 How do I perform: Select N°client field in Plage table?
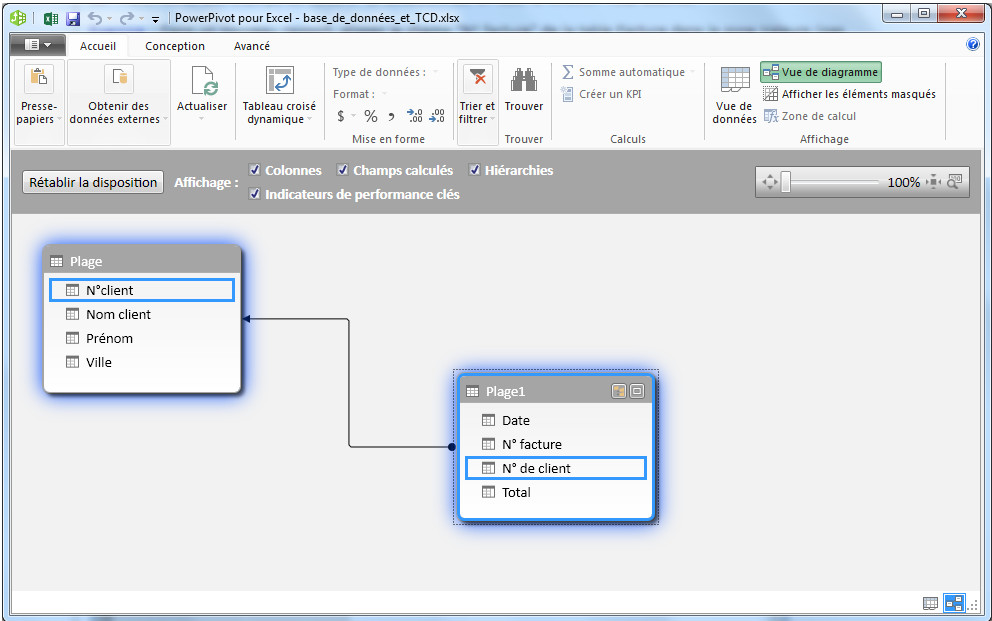tap(142, 290)
